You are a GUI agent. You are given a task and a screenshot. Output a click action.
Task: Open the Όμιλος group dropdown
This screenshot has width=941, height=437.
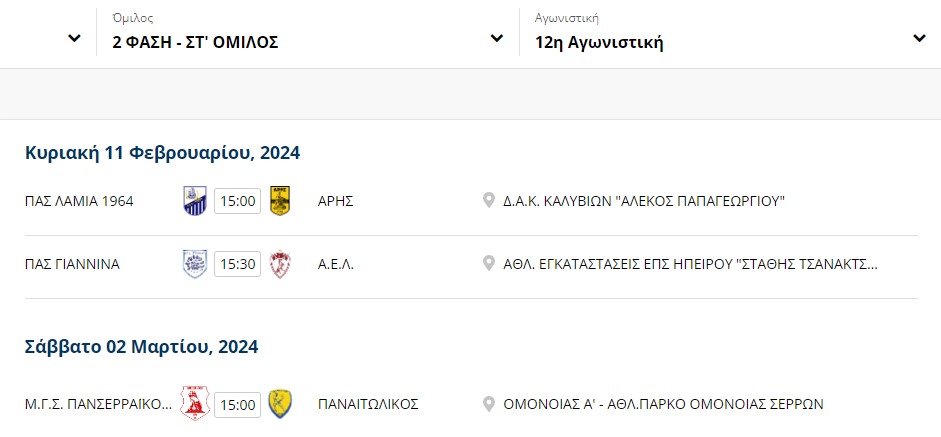pos(308,33)
